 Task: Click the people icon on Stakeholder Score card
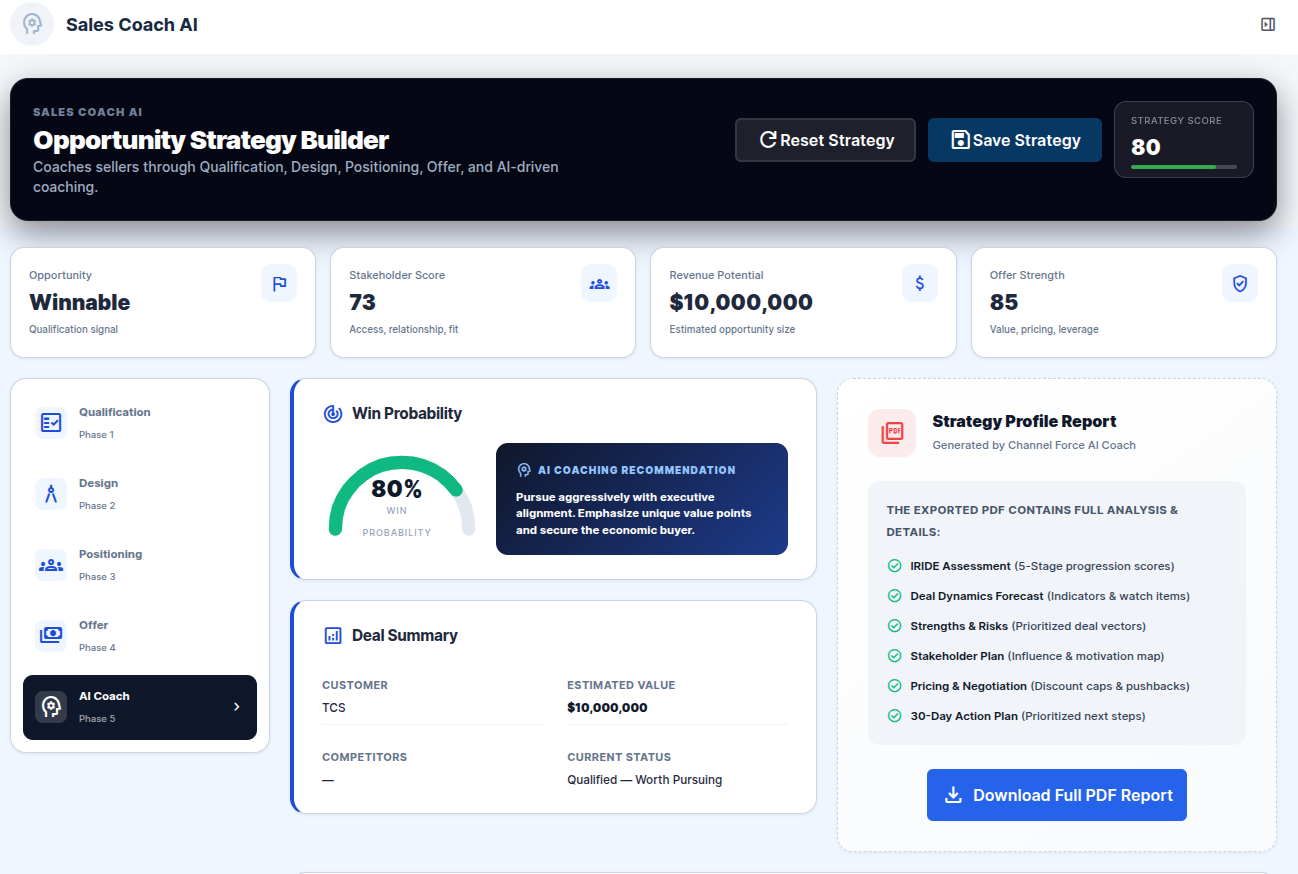point(599,283)
